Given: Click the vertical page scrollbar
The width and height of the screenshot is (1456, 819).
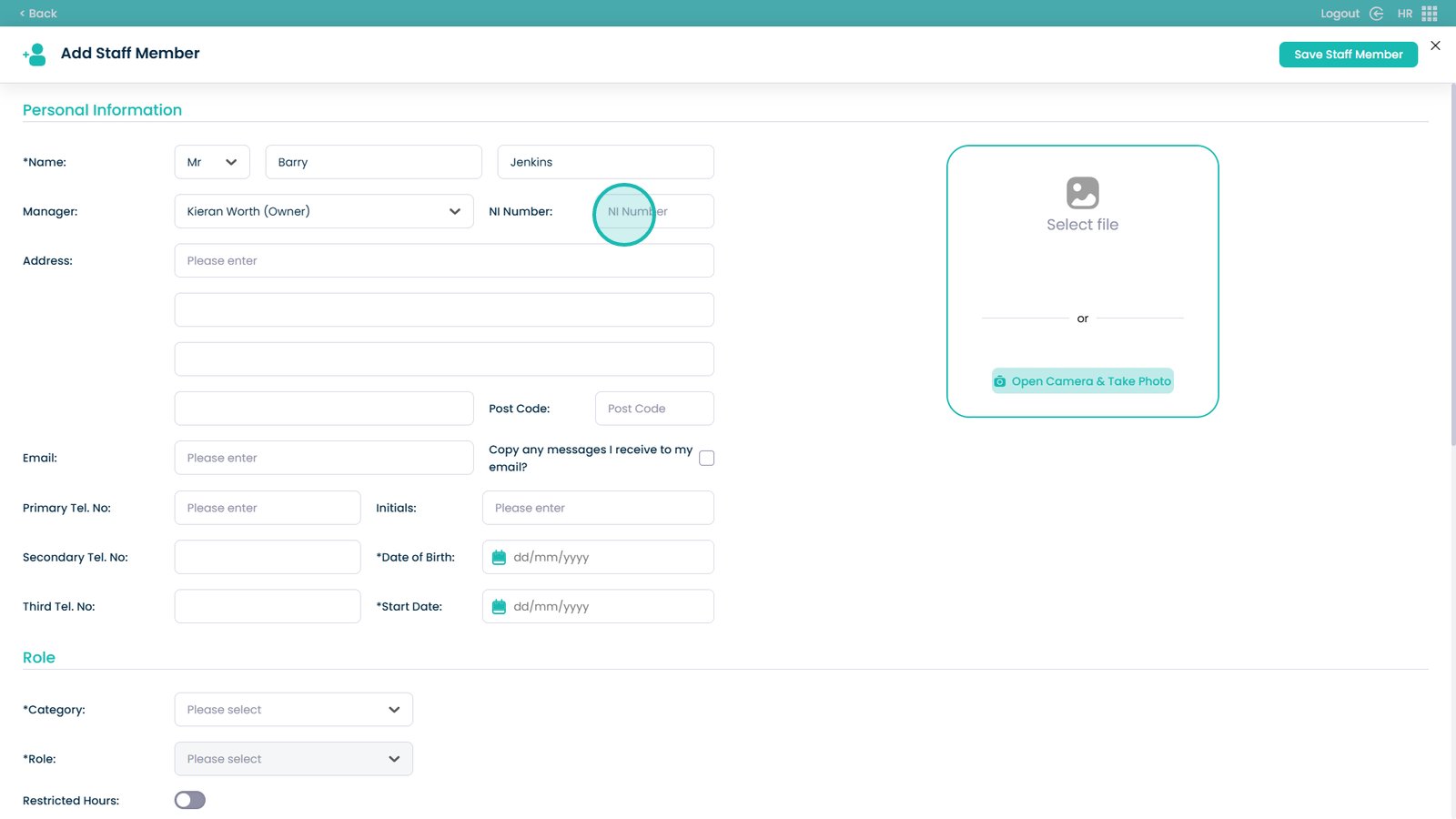Looking at the screenshot, I should [1452, 264].
